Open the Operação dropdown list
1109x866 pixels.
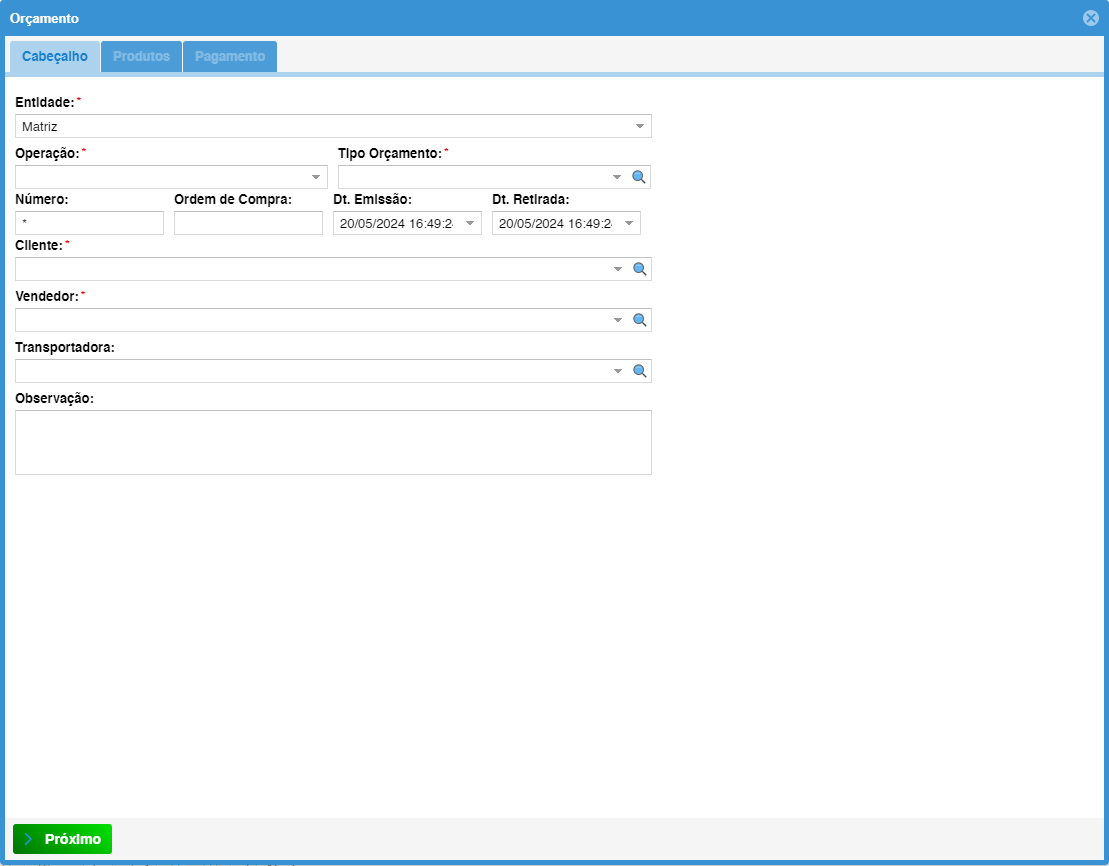(316, 177)
